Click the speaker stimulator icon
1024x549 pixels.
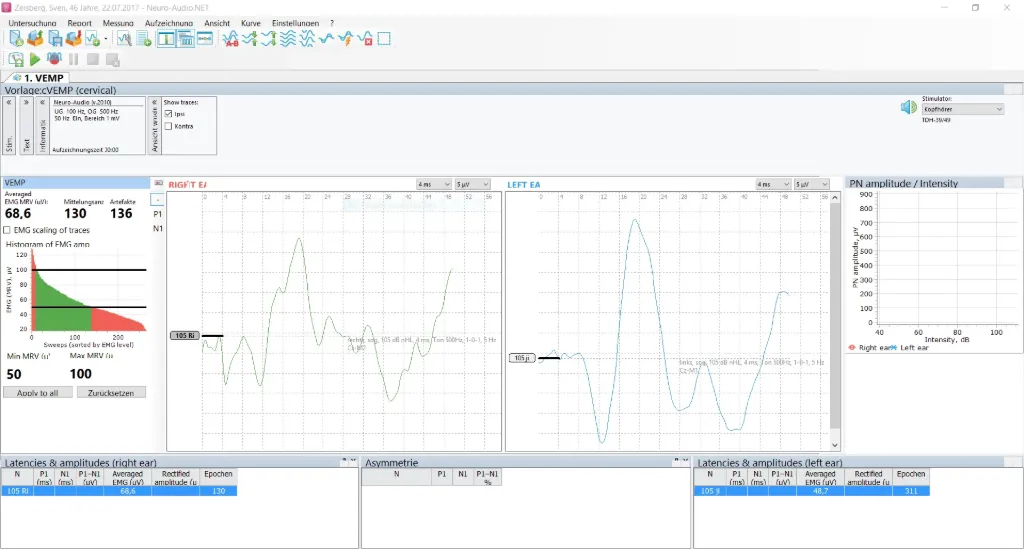(908, 108)
